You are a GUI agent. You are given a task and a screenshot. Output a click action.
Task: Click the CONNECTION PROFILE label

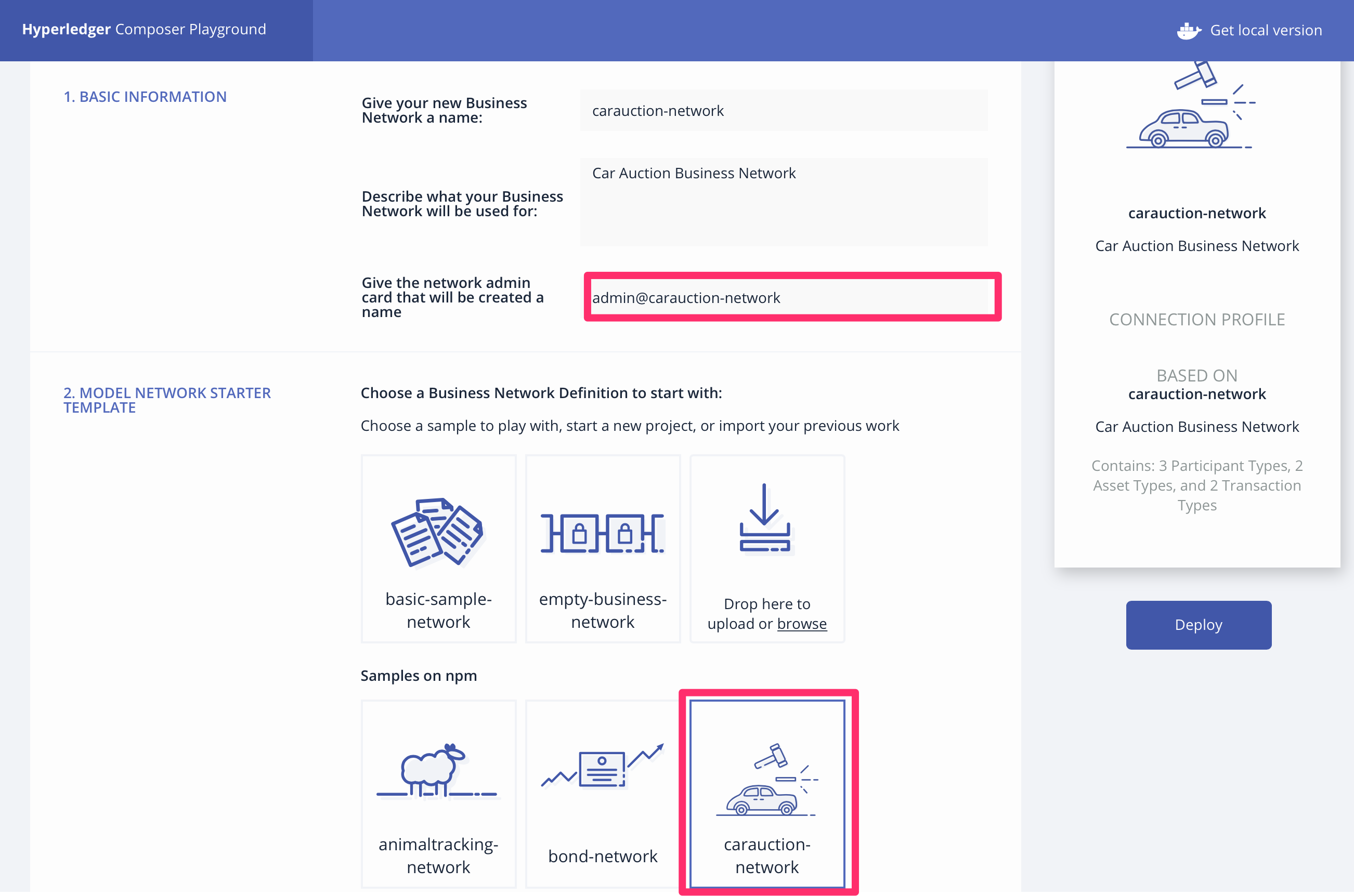(x=1197, y=320)
